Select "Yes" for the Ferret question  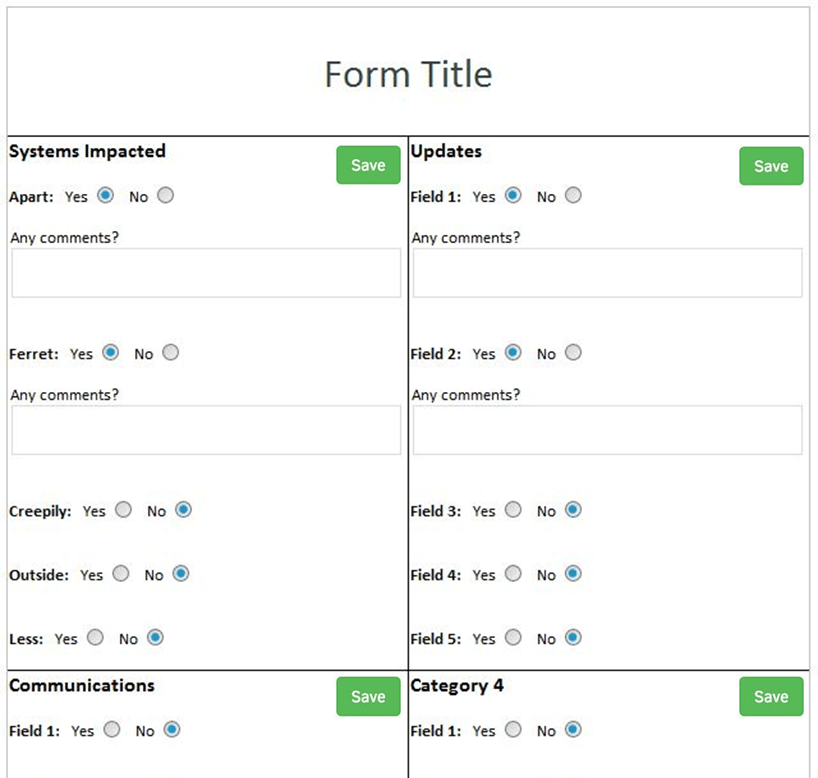coord(110,352)
